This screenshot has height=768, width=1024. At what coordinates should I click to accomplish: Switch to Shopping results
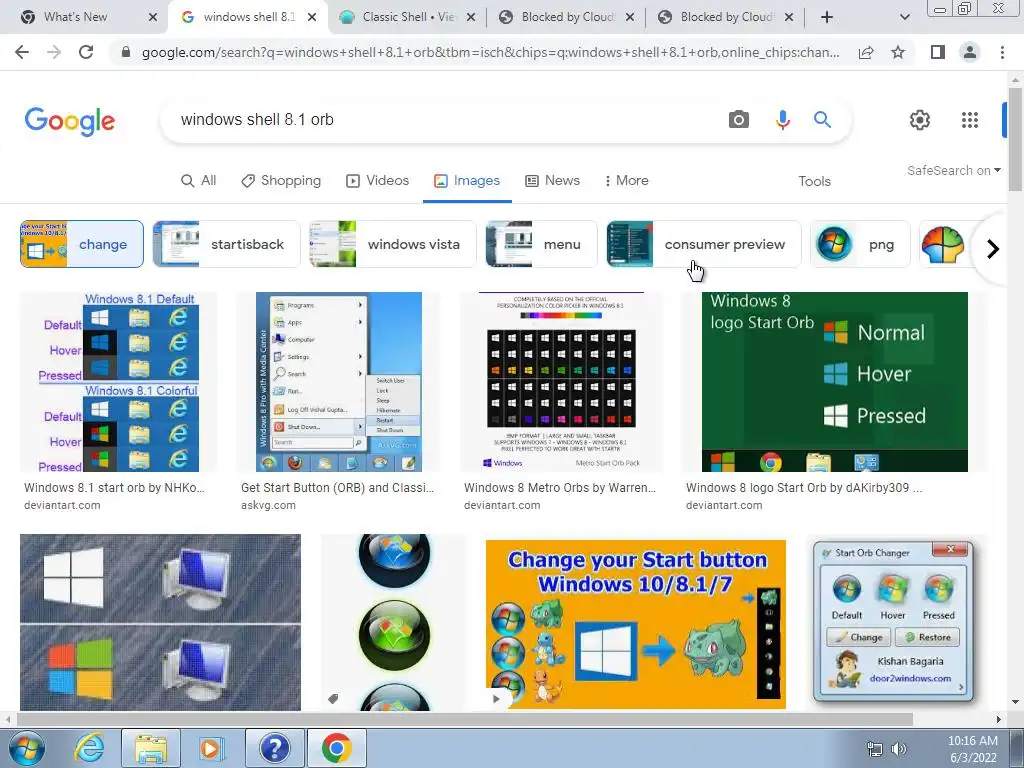point(281,181)
